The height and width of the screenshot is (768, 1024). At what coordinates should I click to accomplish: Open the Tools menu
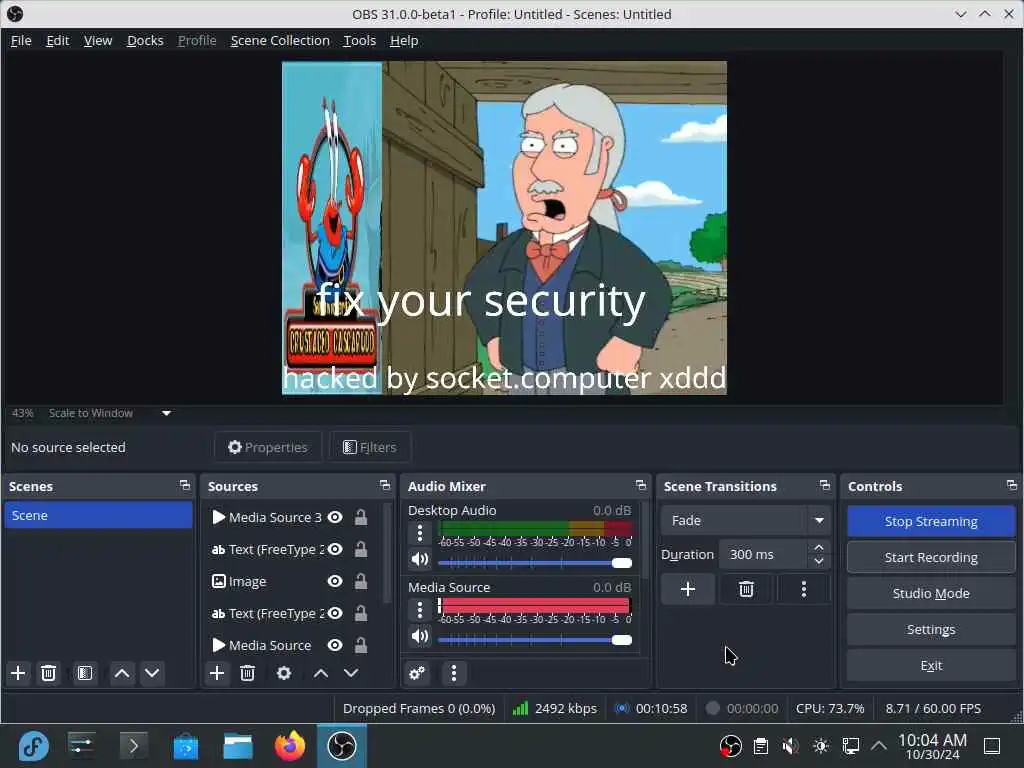pyautogui.click(x=360, y=40)
